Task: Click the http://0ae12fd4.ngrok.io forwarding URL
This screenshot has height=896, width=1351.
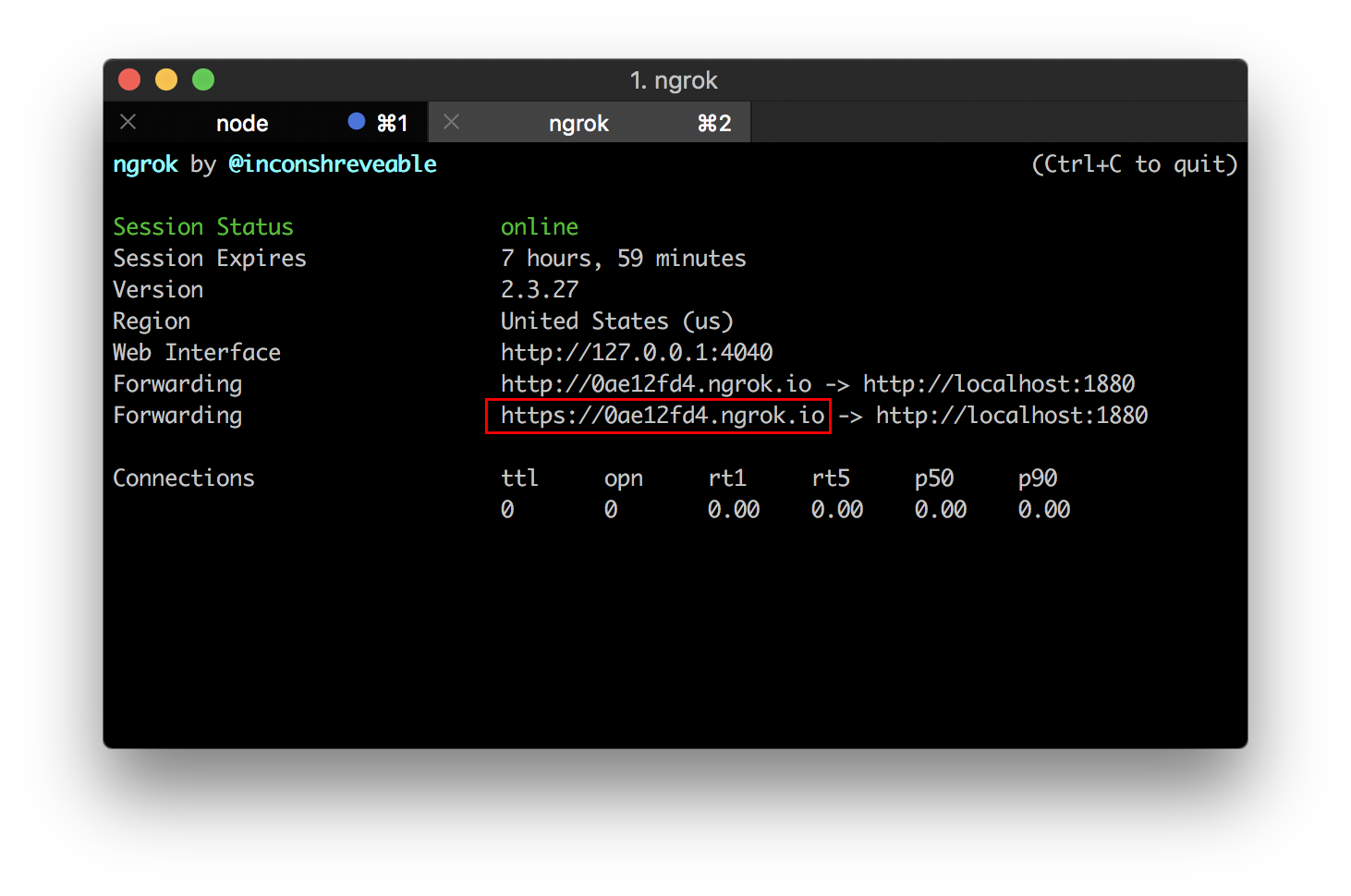Action: point(656,384)
